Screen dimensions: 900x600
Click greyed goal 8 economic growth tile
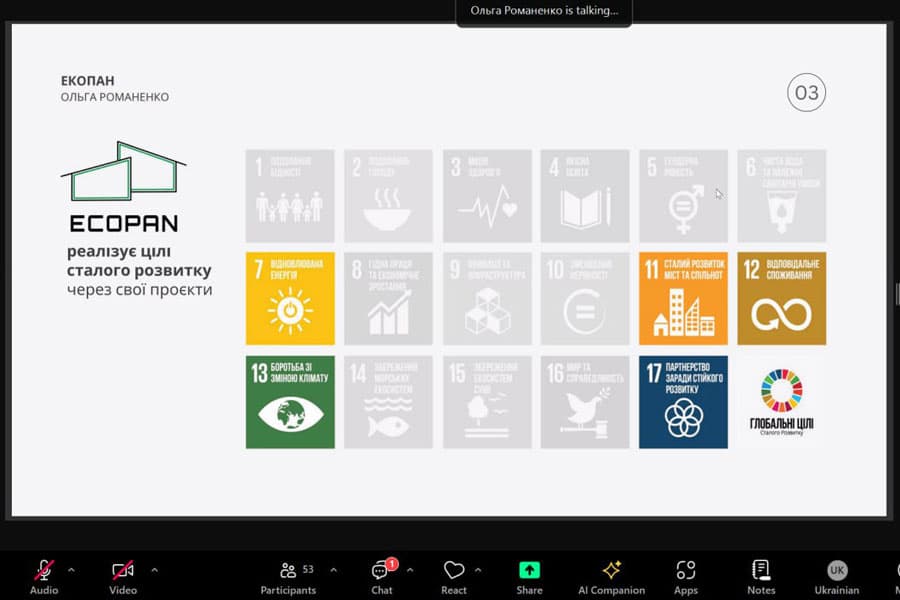[x=388, y=299]
